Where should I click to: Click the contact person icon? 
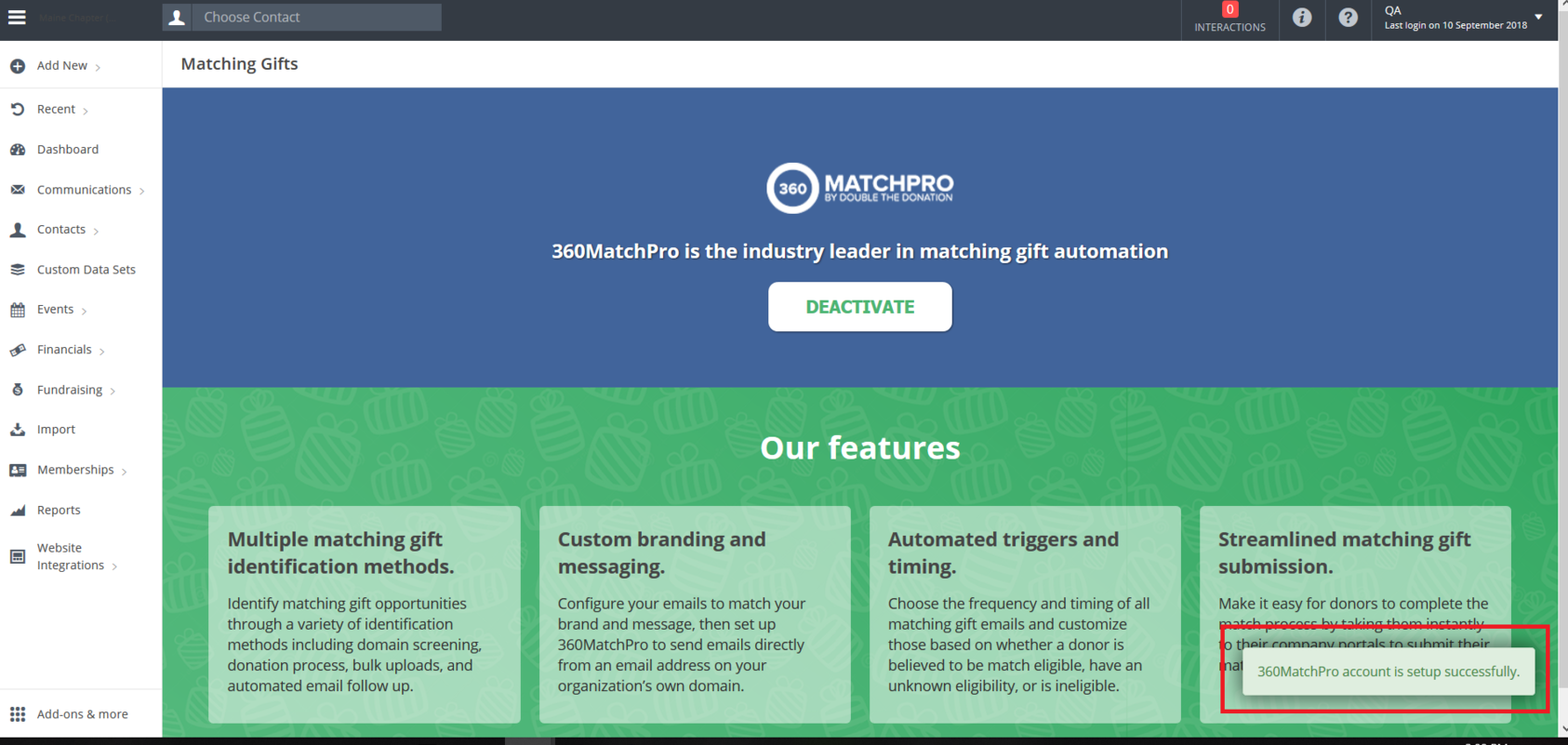point(177,17)
